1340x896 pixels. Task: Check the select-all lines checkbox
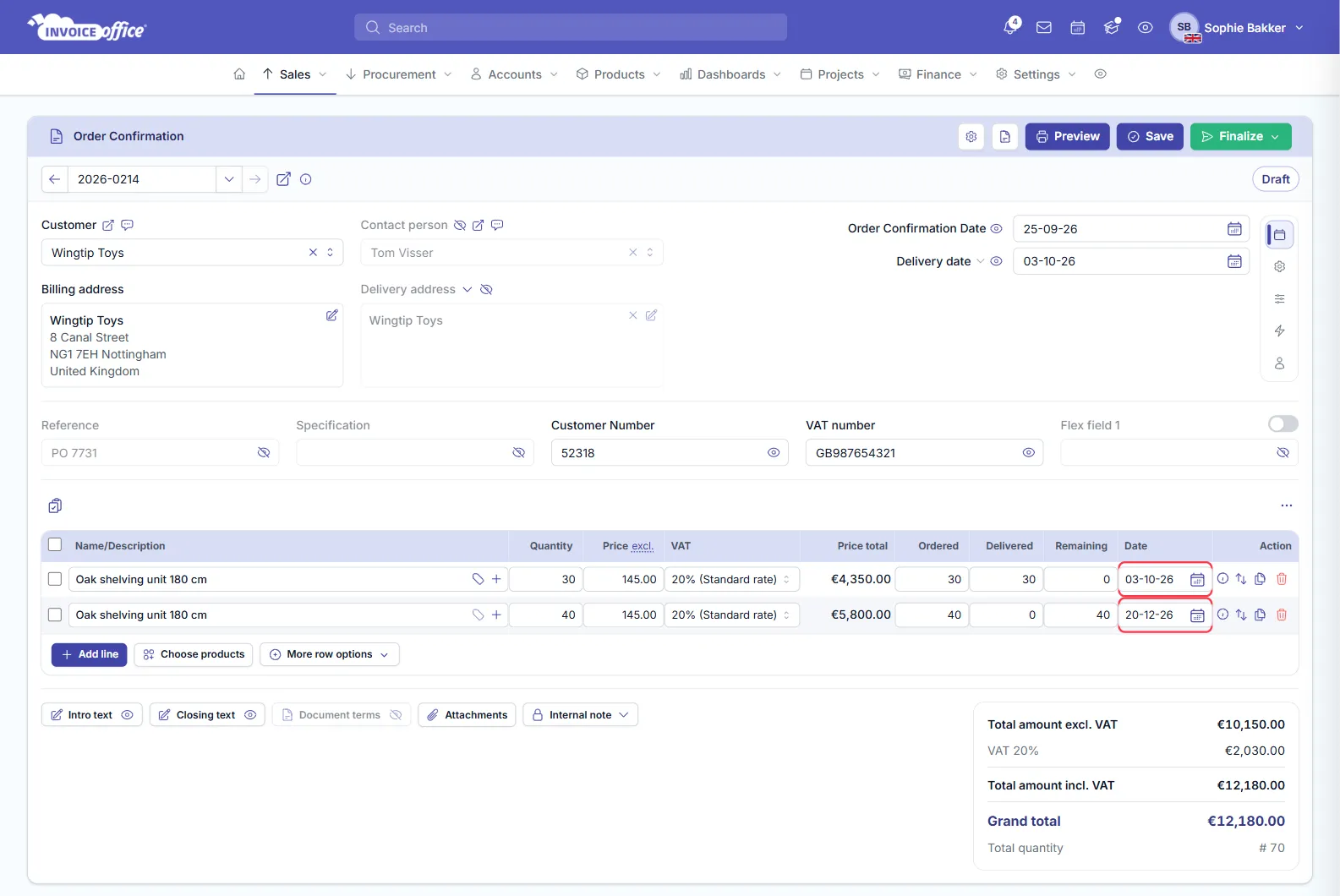(x=55, y=545)
